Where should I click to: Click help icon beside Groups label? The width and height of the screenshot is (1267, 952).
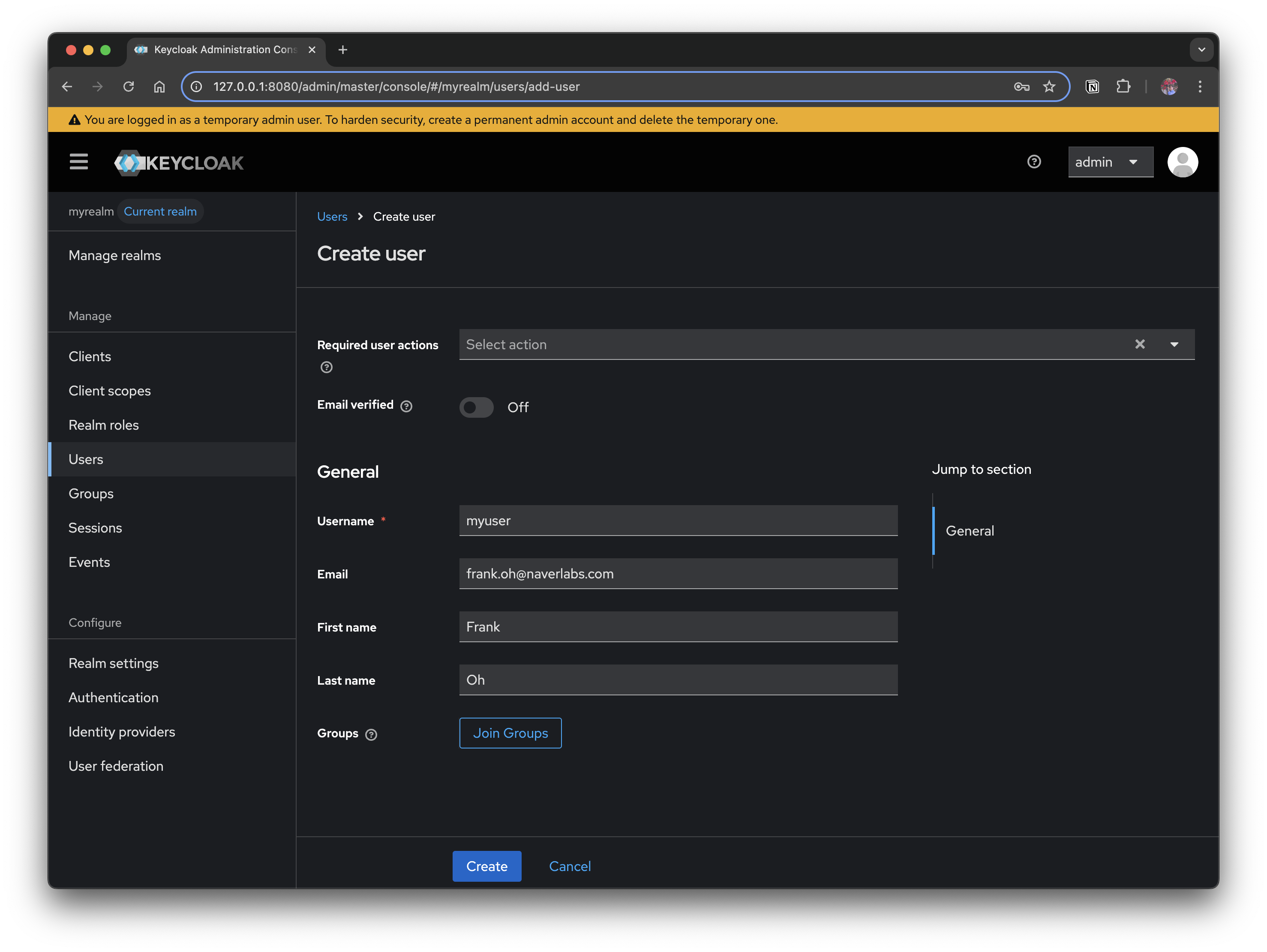pos(371,734)
